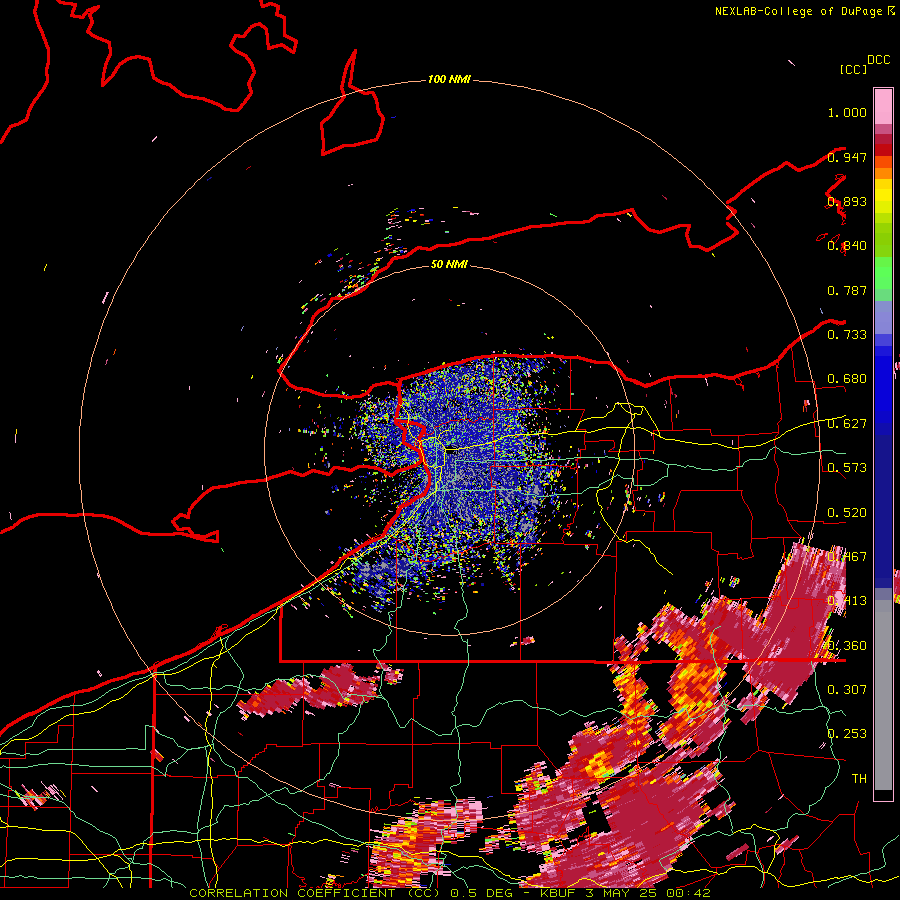Click the 0.733 scale value
This screenshot has width=900, height=900.
click(847, 335)
